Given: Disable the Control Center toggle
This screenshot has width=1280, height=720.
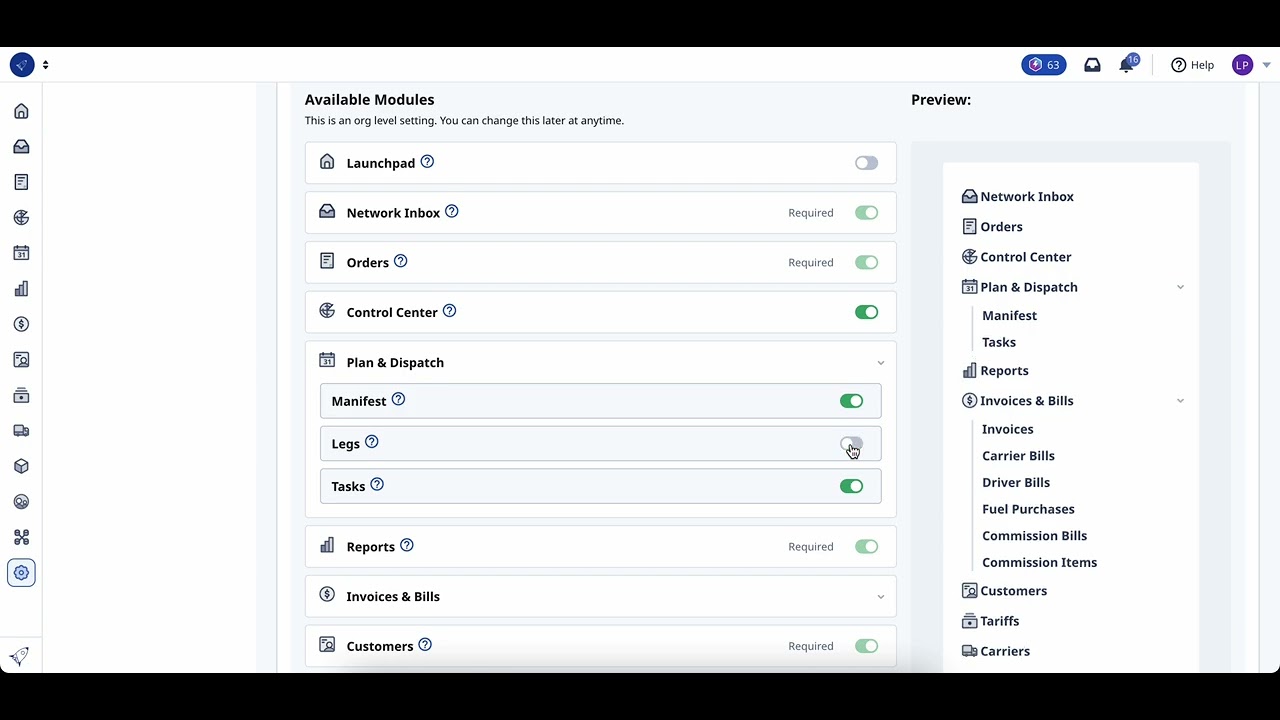Looking at the screenshot, I should click(866, 312).
